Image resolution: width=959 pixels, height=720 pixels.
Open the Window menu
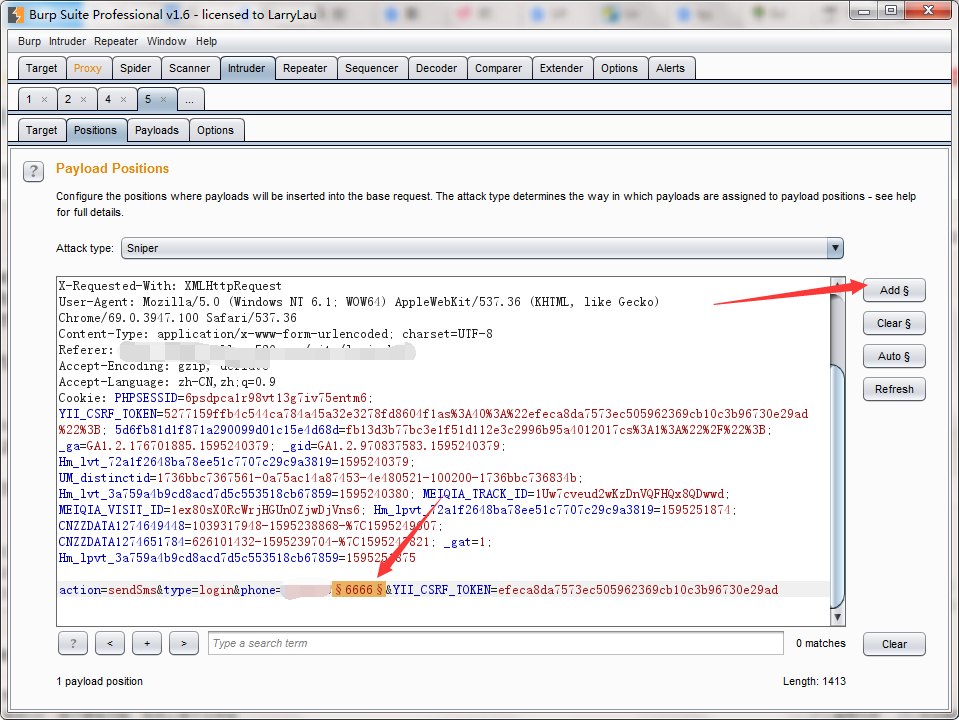(166, 41)
